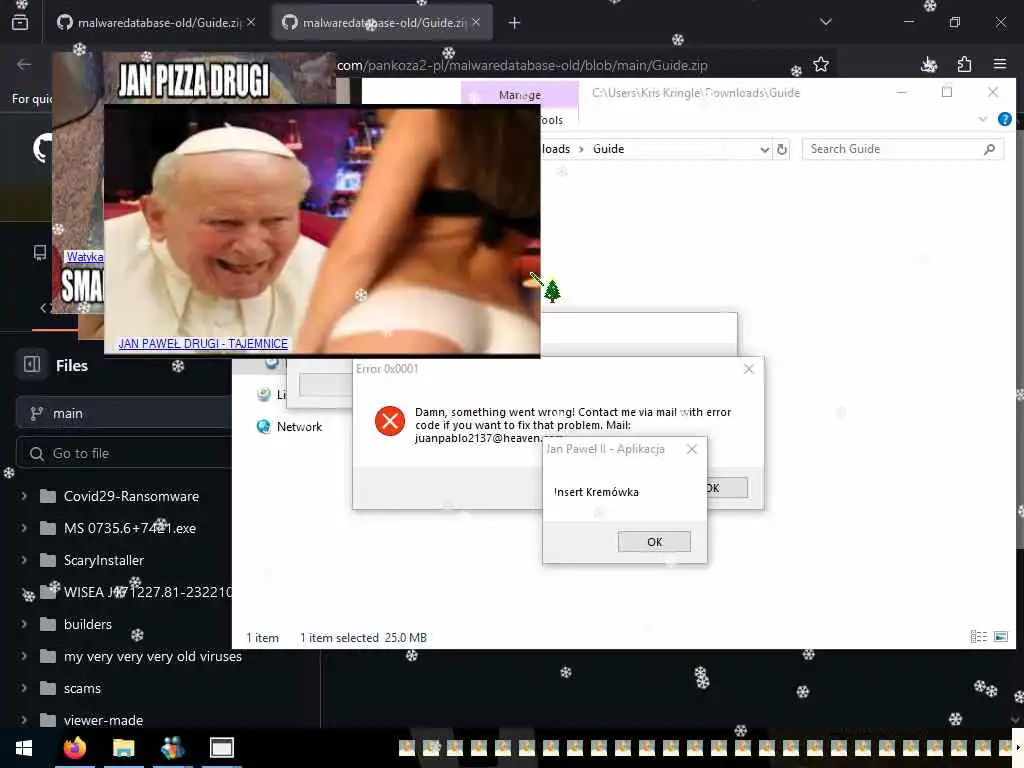Open the Firefox extensions icon
This screenshot has height=768, width=1024.
point(964,64)
